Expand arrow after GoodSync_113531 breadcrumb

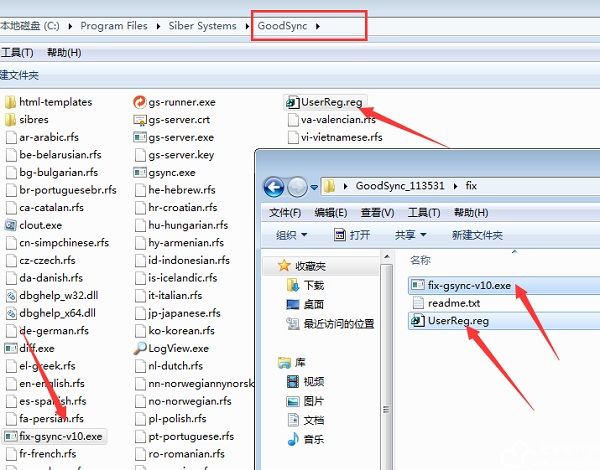click(x=455, y=186)
